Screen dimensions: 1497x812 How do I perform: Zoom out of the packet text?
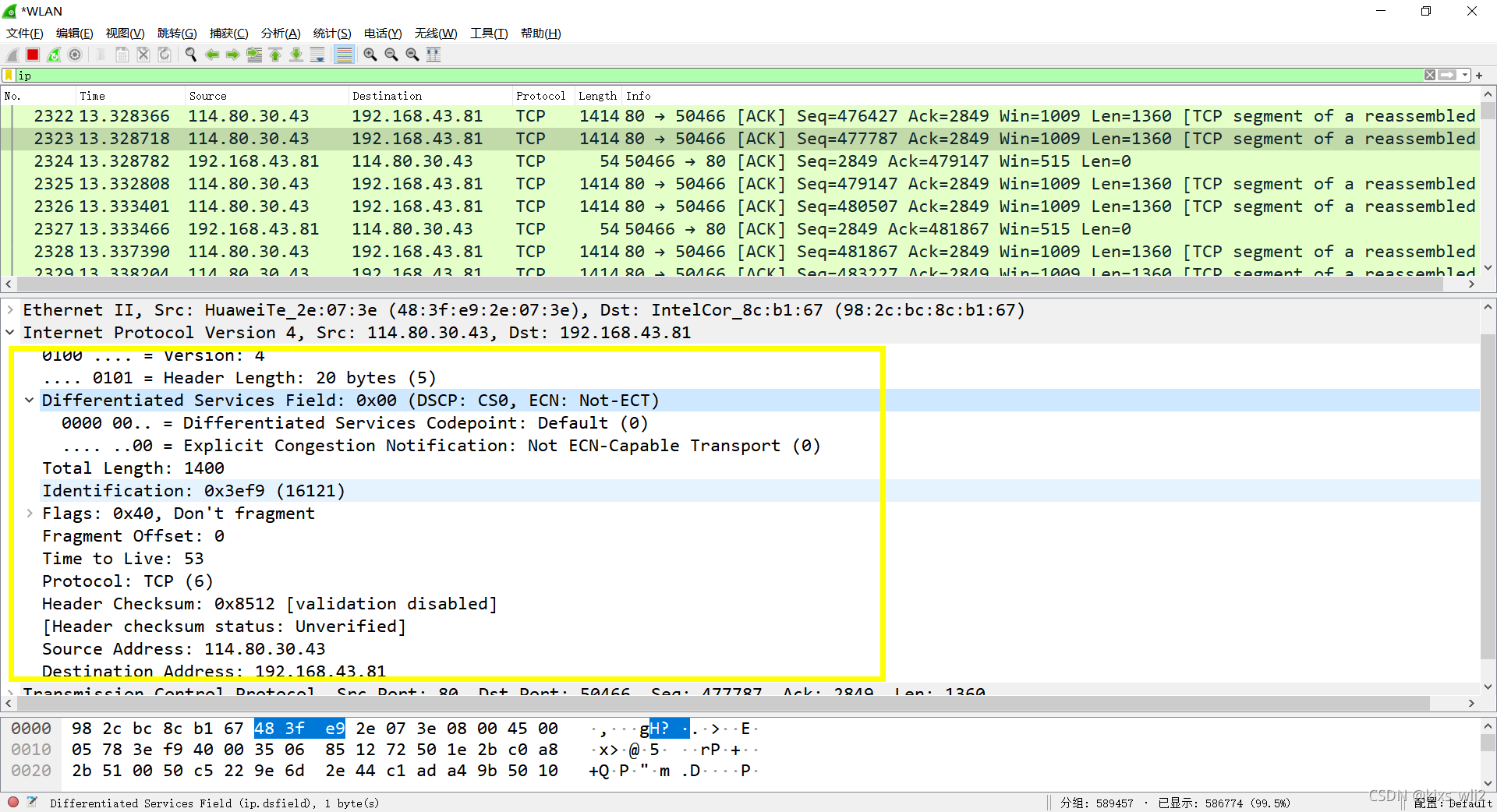(391, 55)
